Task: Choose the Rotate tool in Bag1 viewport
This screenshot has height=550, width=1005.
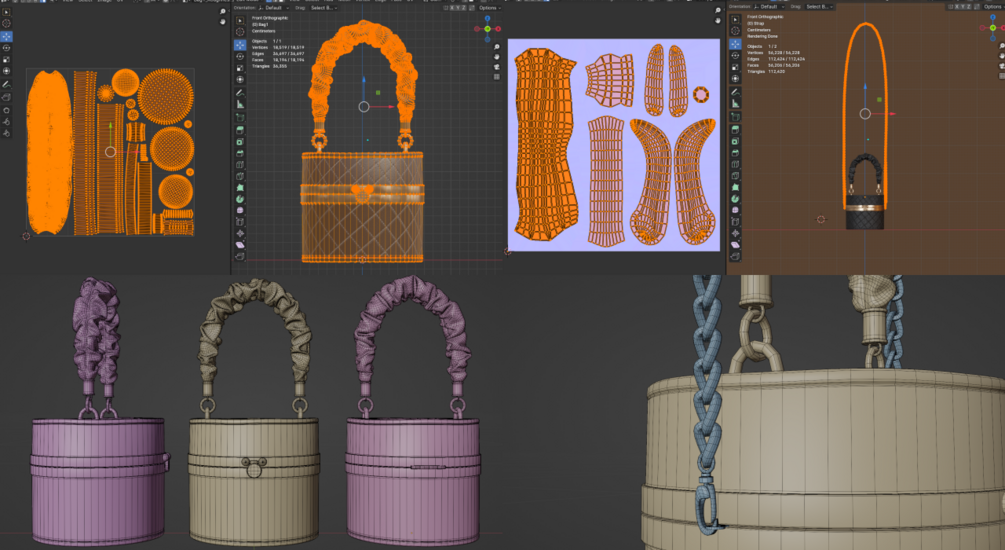Action: [240, 56]
